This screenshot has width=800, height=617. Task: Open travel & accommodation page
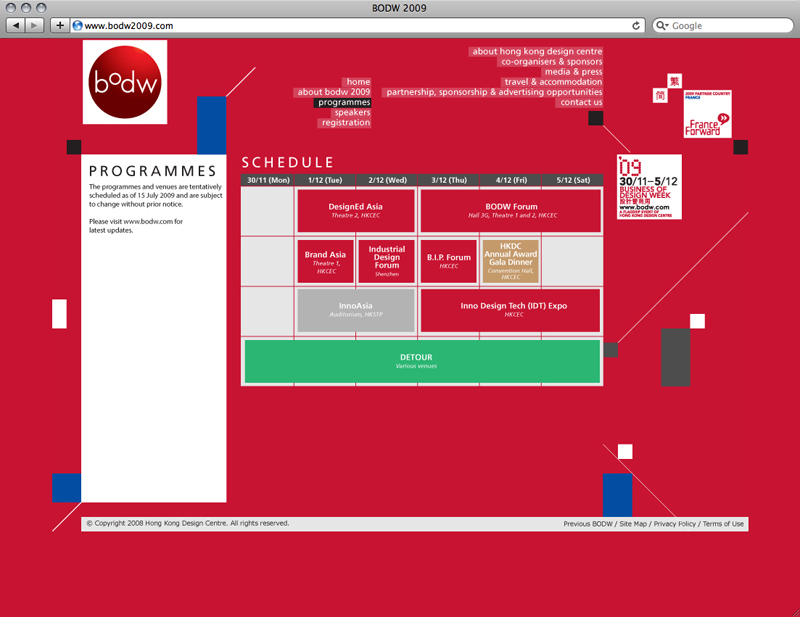553,82
